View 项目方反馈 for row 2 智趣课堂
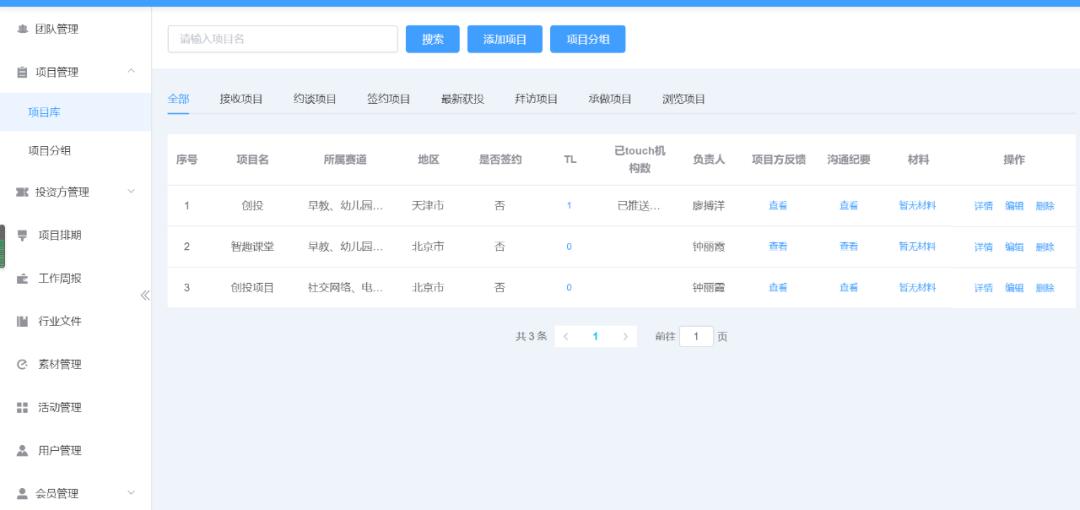 (778, 246)
